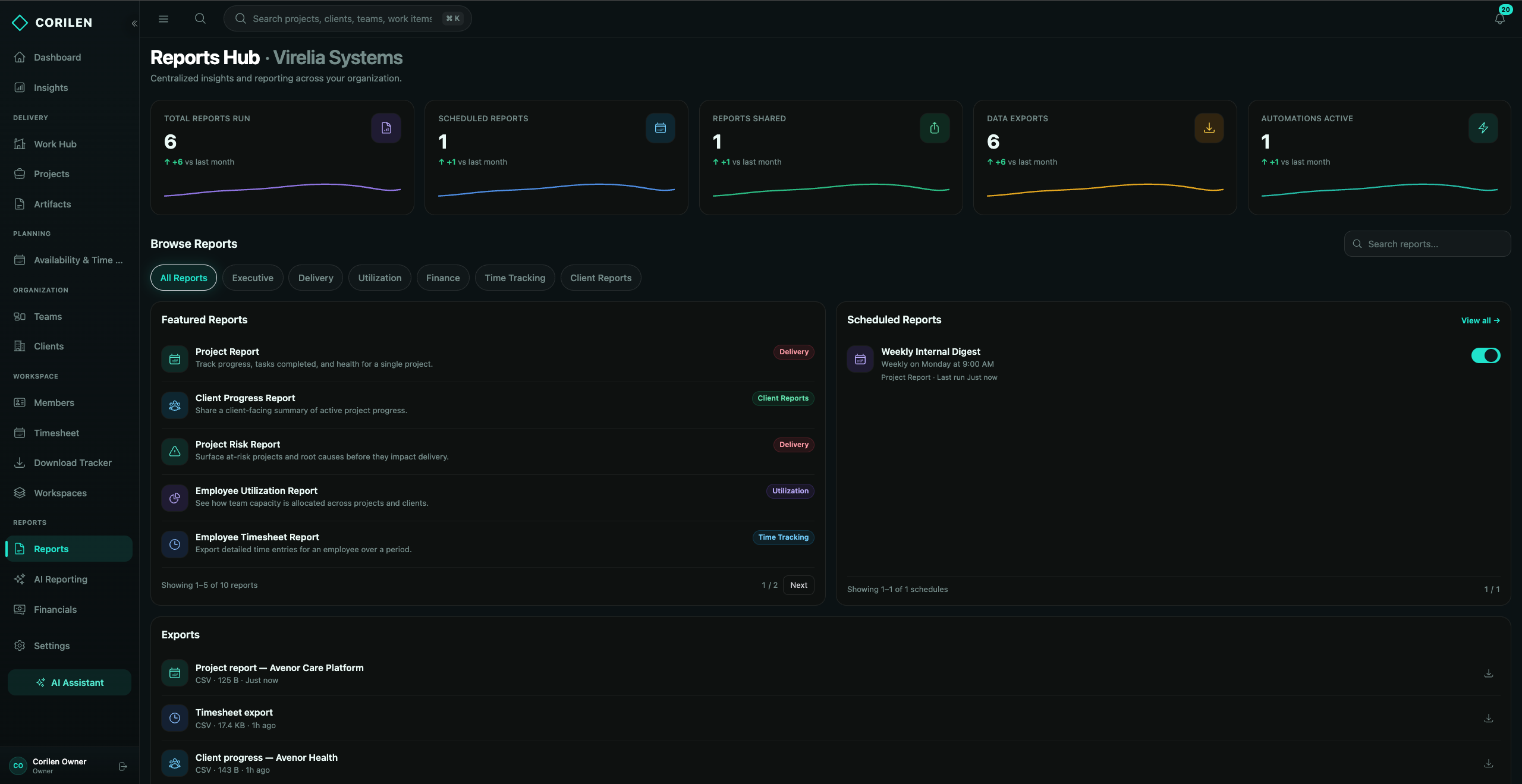Screen dimensions: 1522x784
Task: Click the Data Exports download card icon
Action: coord(1209,128)
